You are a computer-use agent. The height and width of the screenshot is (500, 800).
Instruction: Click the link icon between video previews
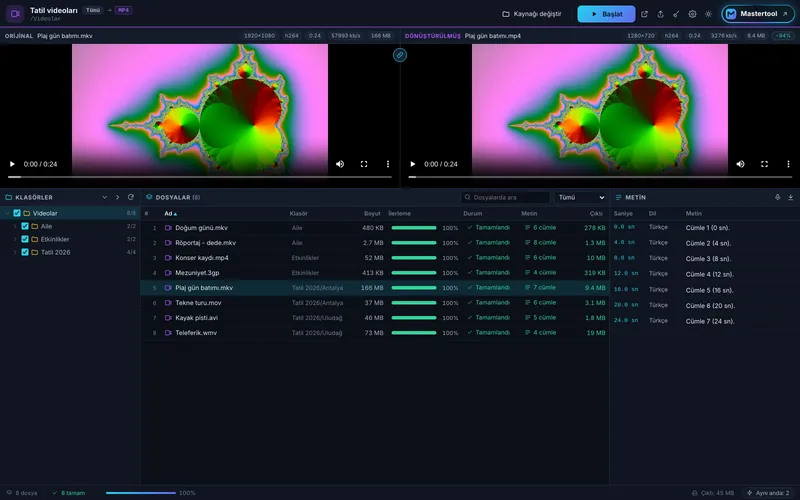(x=400, y=55)
